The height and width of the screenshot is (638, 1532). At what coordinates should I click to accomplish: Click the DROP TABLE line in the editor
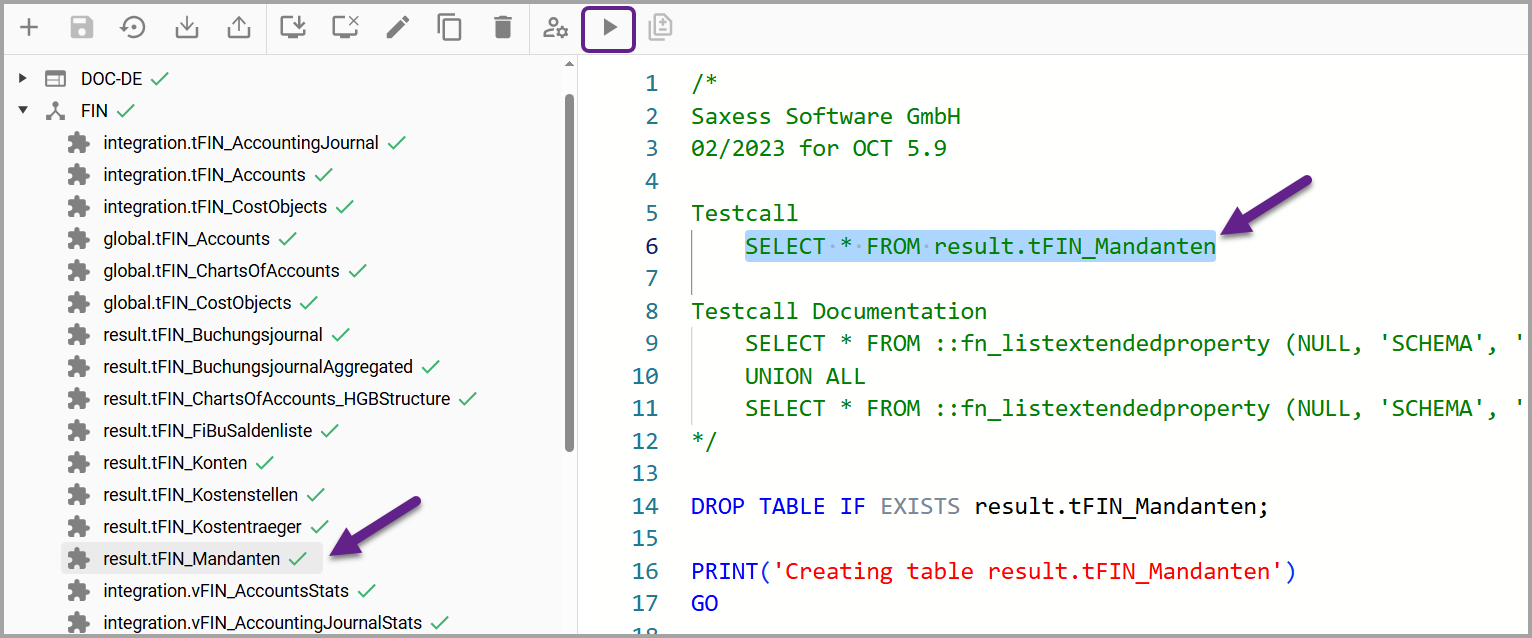pos(978,506)
